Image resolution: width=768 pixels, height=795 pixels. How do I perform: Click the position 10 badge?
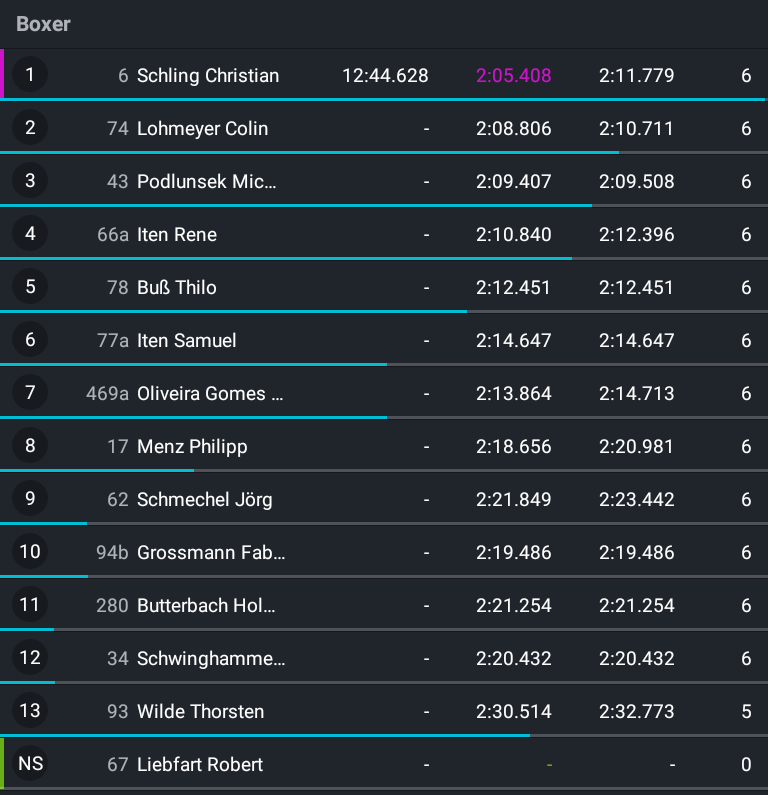point(30,552)
